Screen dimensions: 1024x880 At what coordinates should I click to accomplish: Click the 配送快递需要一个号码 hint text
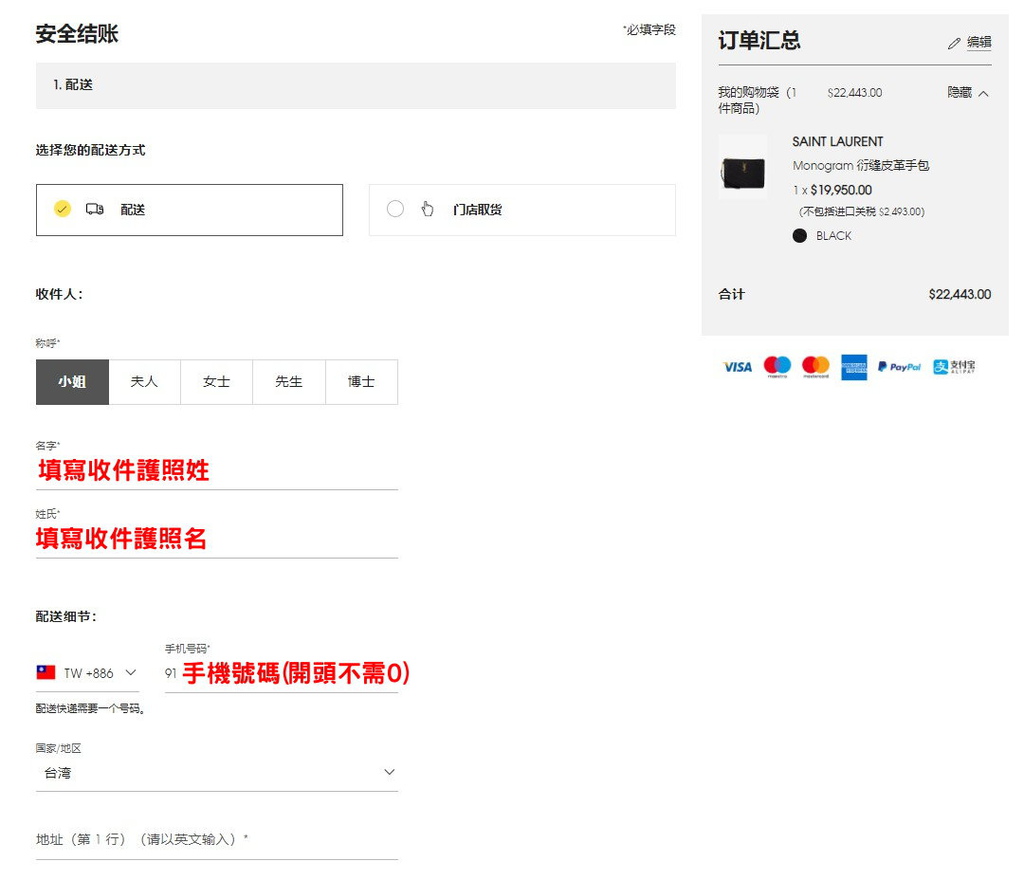[90, 708]
